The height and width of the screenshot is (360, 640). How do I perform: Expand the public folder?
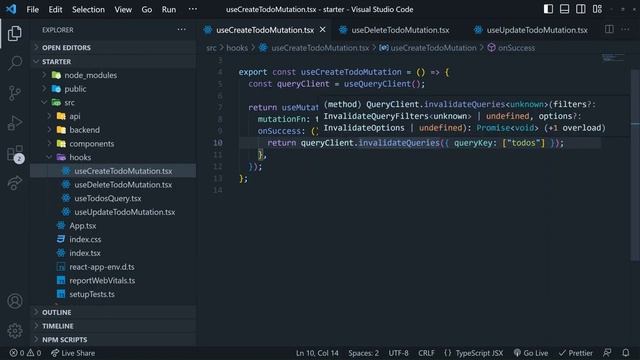pyautogui.click(x=113, y=89)
